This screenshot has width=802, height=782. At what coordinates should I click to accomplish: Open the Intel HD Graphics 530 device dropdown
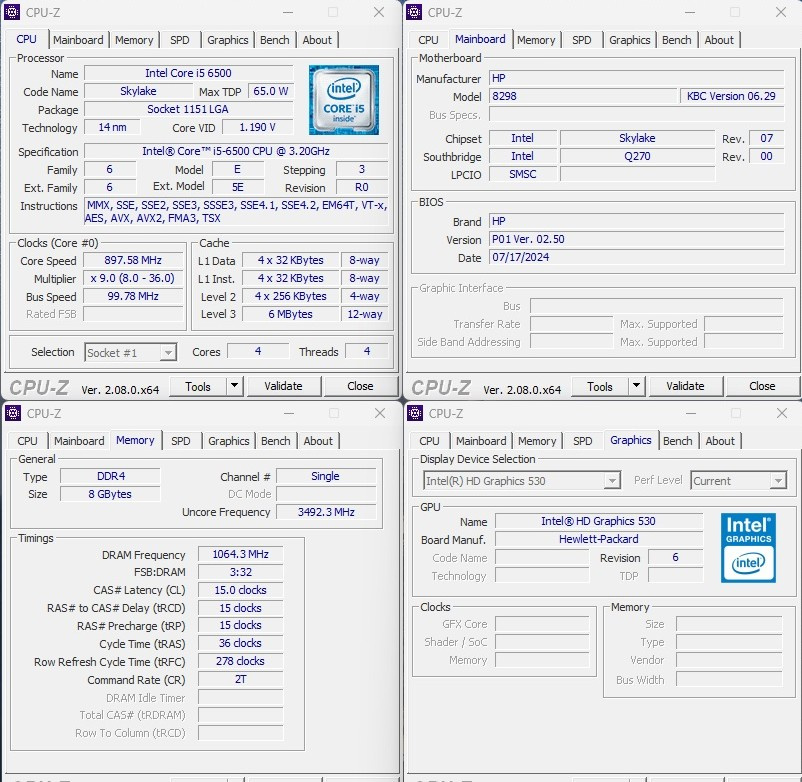click(x=611, y=481)
